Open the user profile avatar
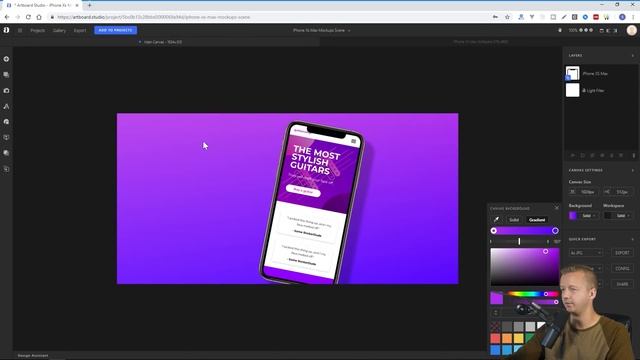 [631, 30]
